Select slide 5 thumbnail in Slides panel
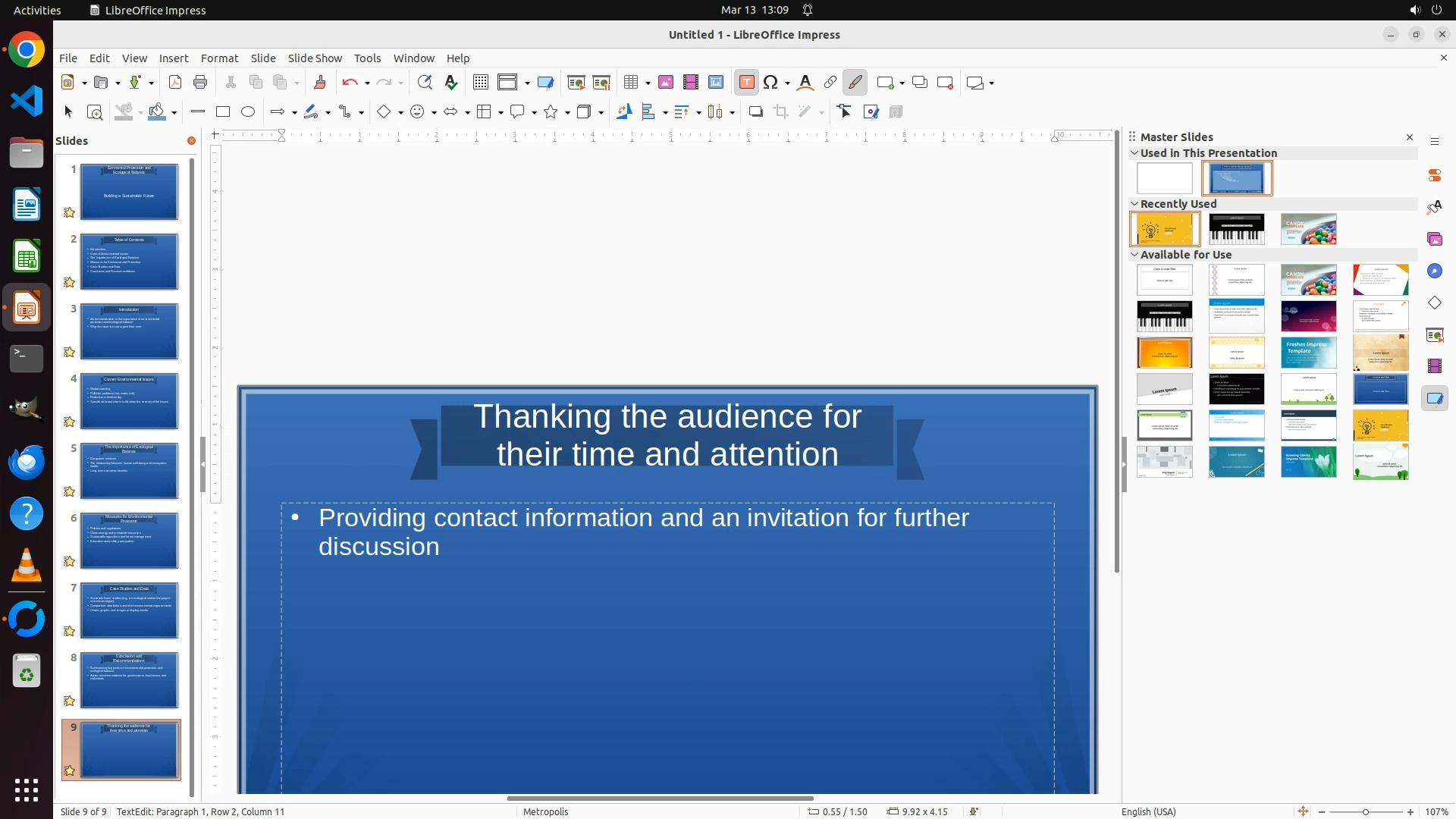 point(129,471)
